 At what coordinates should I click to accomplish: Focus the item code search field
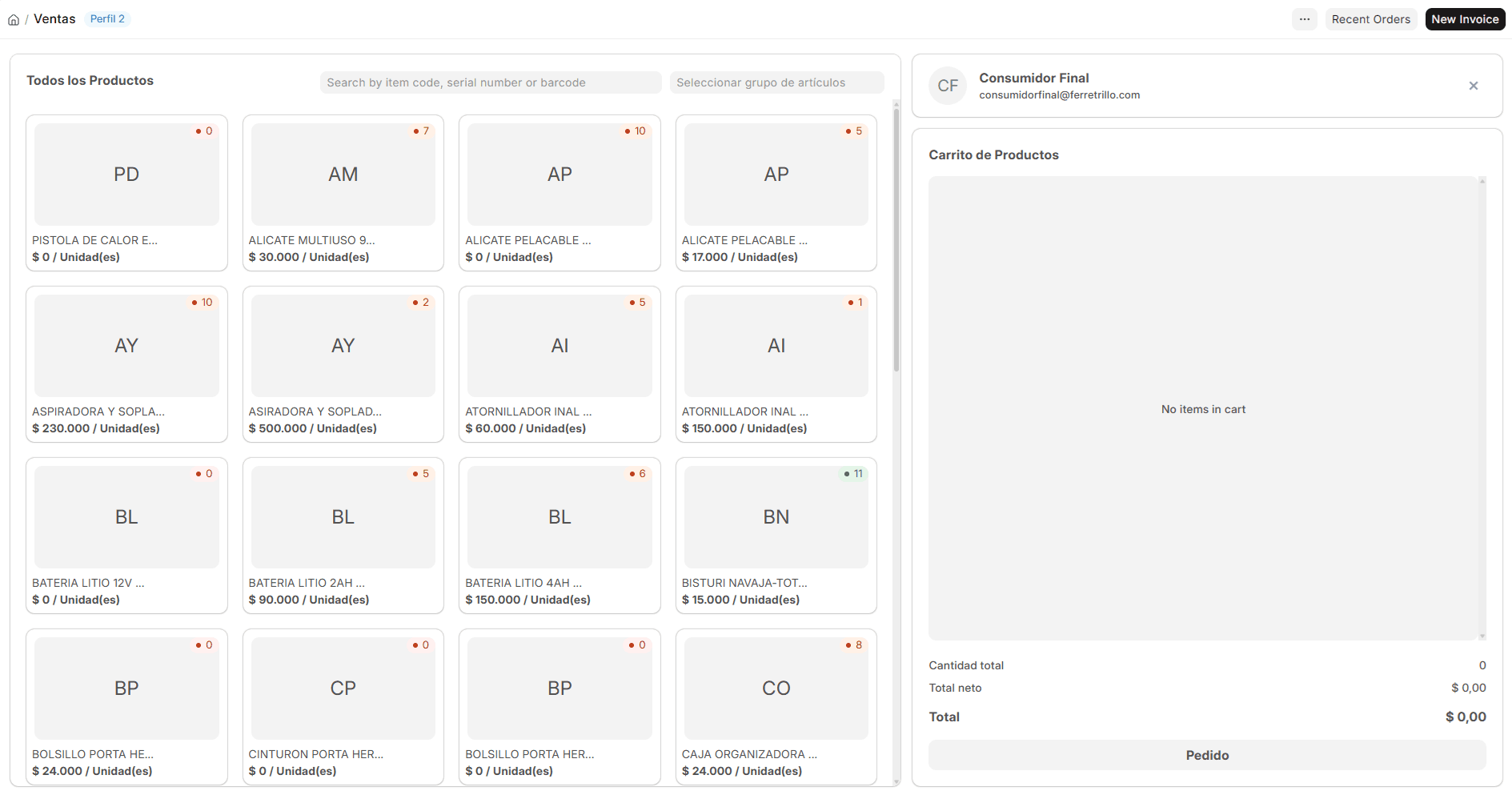coord(491,82)
